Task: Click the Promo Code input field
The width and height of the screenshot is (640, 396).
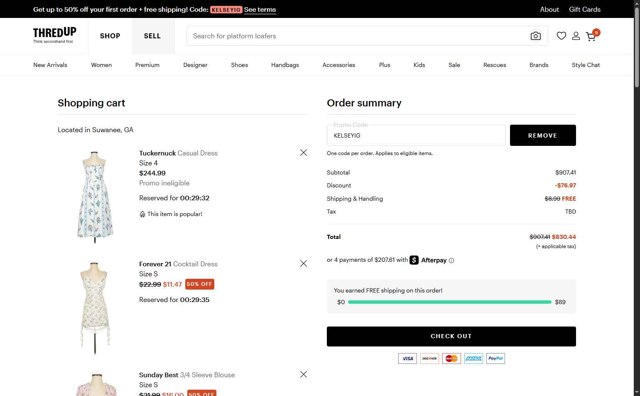Action: 416,135
